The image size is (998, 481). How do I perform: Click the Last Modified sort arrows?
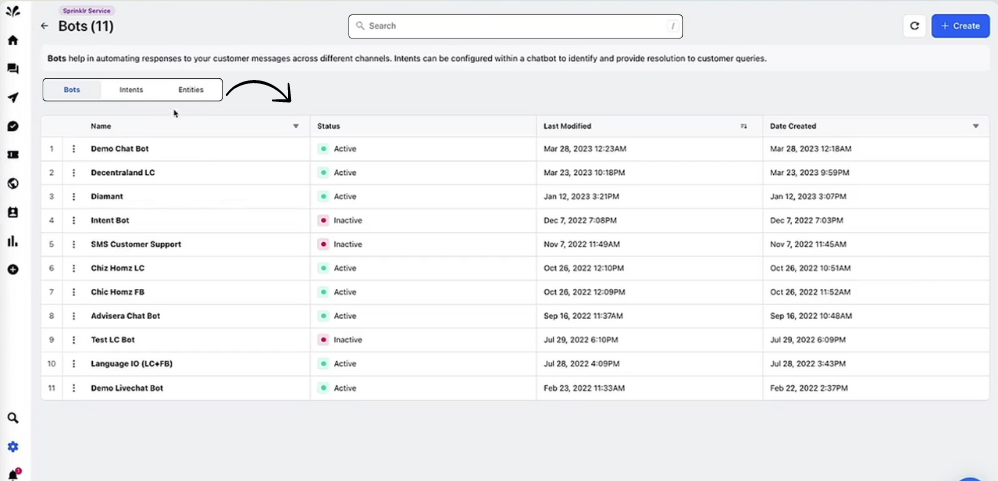[x=743, y=126]
